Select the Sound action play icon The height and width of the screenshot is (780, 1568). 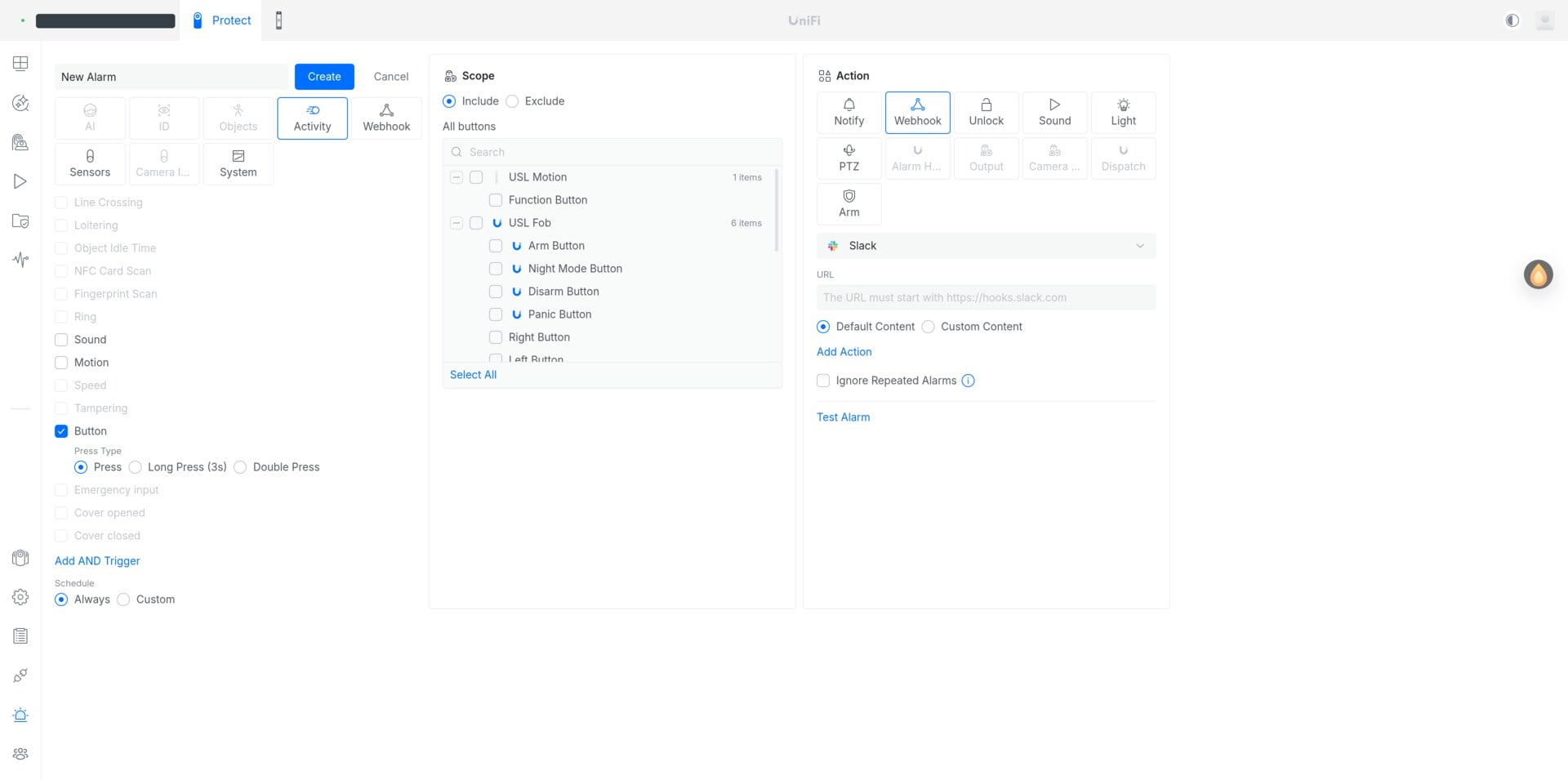click(x=1054, y=105)
